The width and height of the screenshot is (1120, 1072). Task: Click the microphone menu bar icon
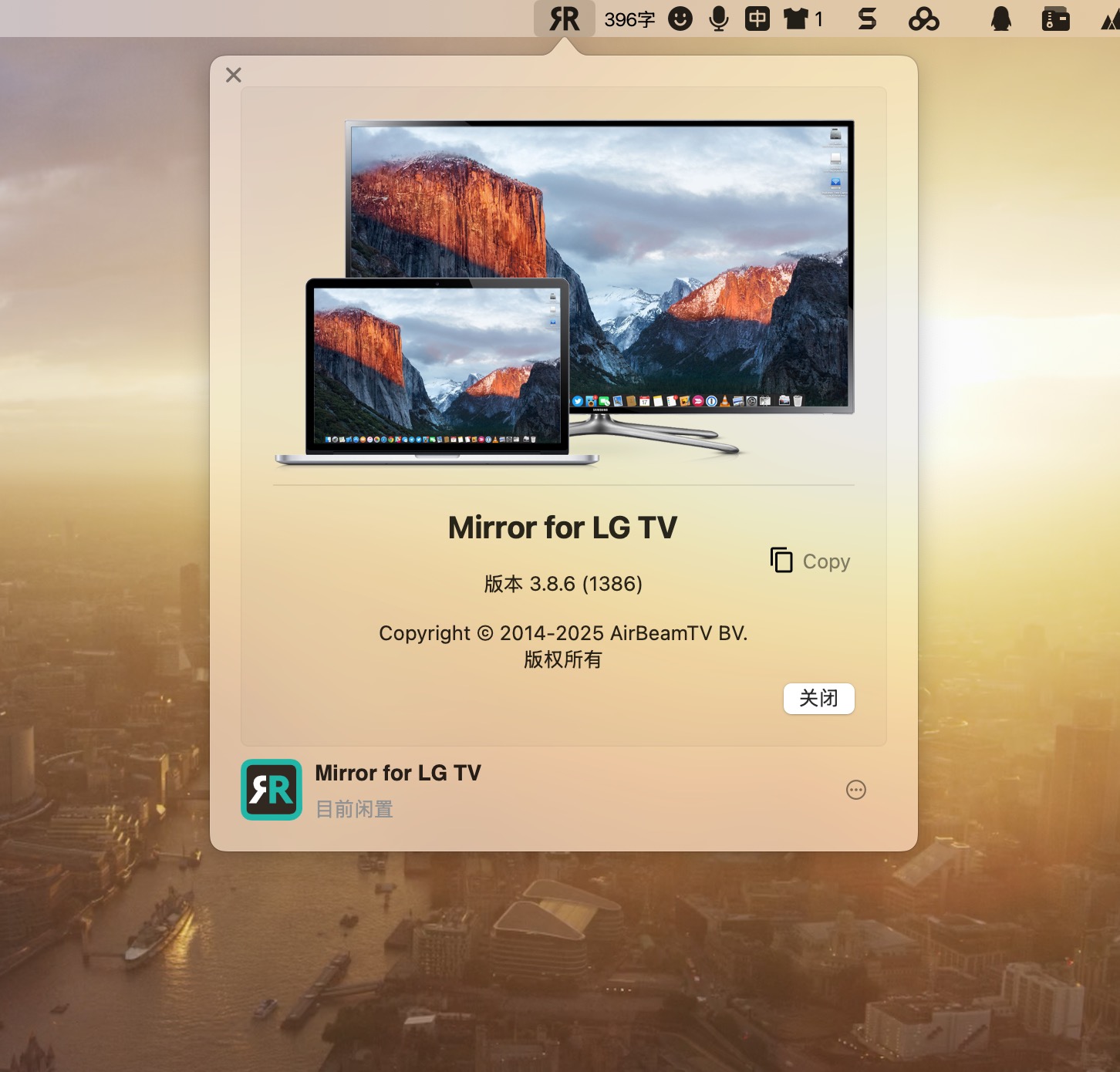click(x=719, y=19)
